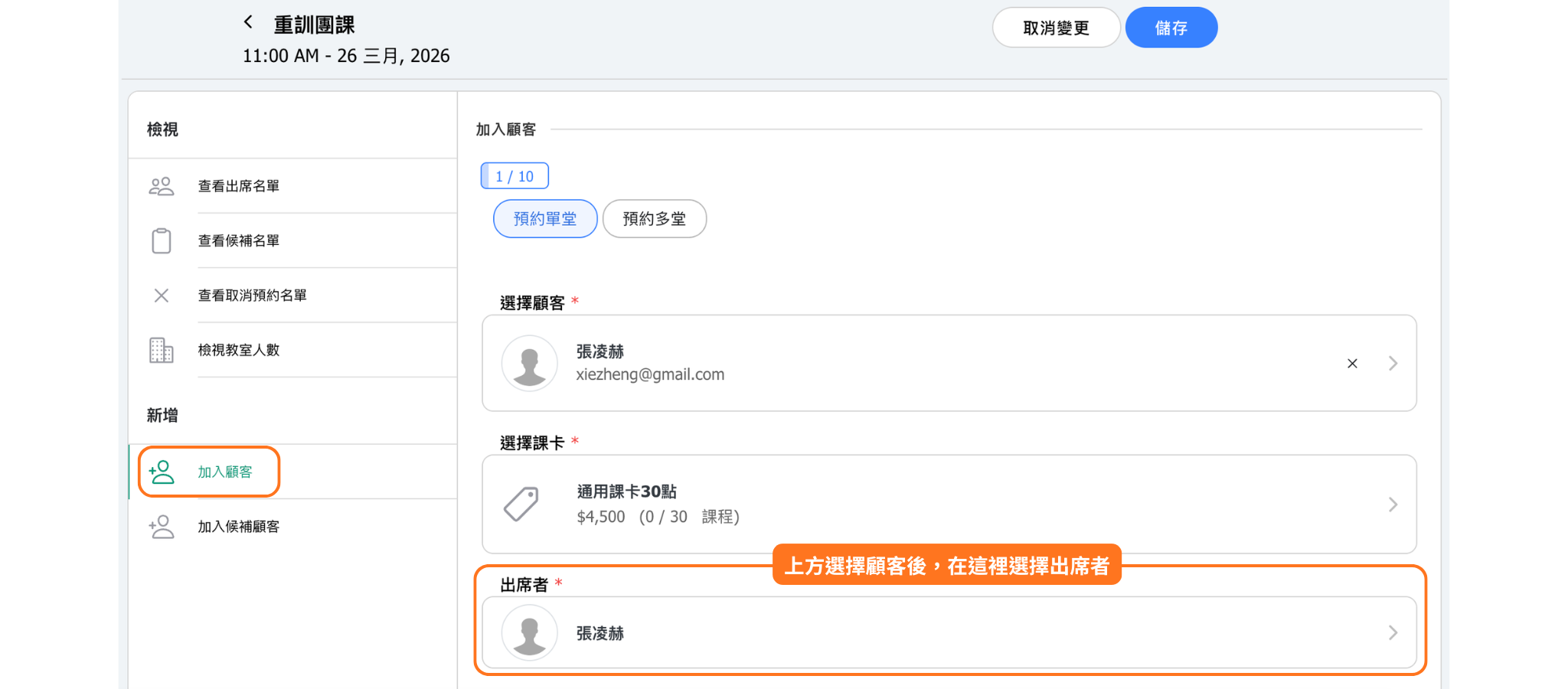Click the cancelled bookings X icon

coord(161,296)
